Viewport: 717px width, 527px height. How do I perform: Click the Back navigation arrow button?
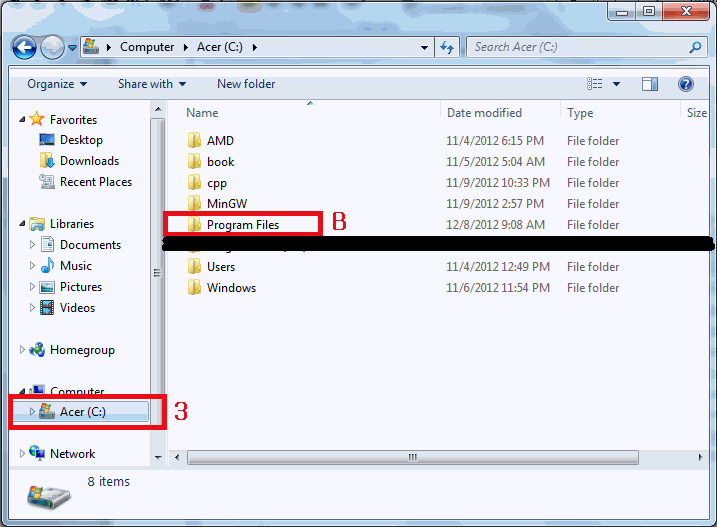(x=24, y=47)
